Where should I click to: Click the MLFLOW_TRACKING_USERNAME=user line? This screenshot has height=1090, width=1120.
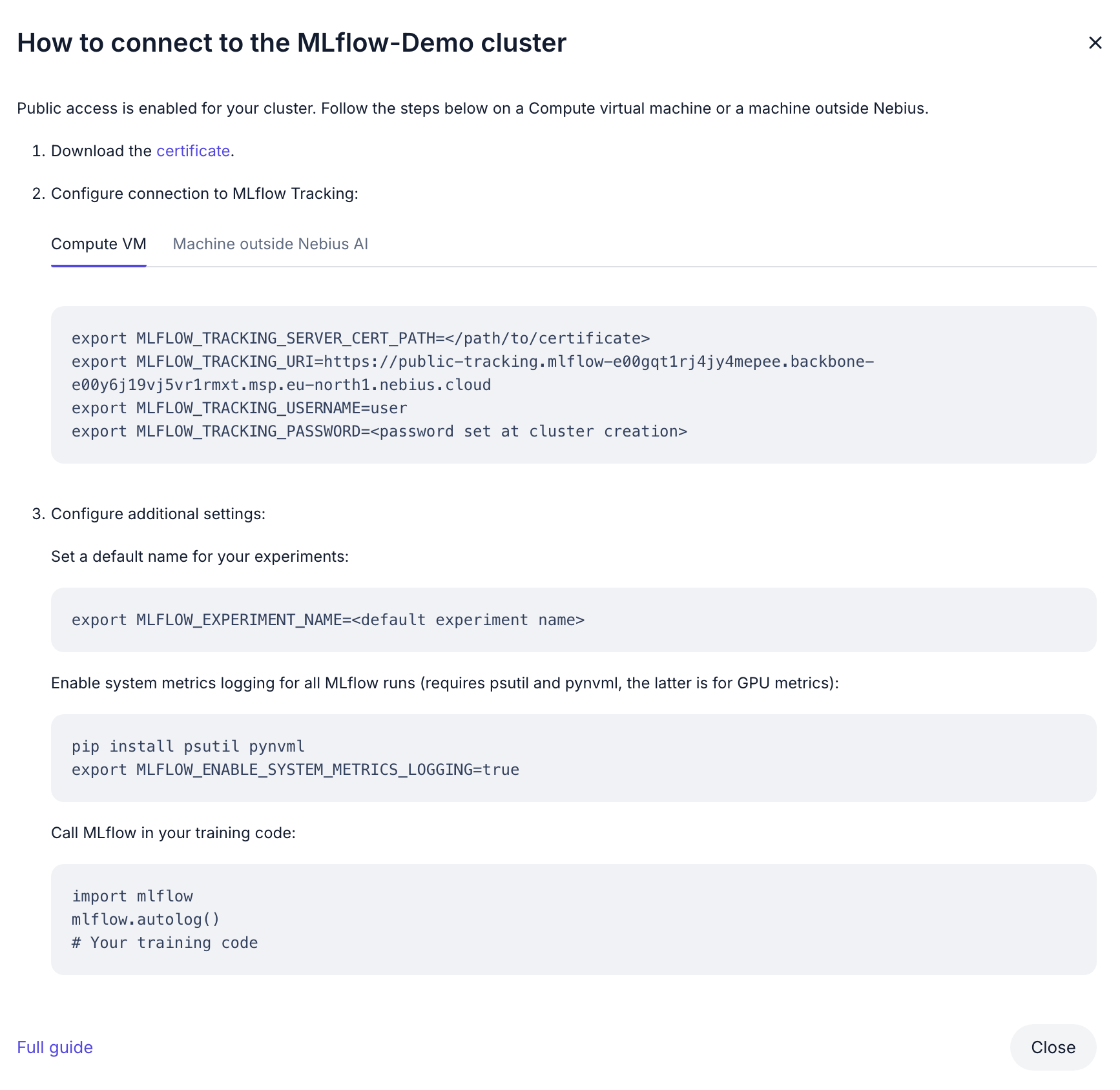point(239,408)
